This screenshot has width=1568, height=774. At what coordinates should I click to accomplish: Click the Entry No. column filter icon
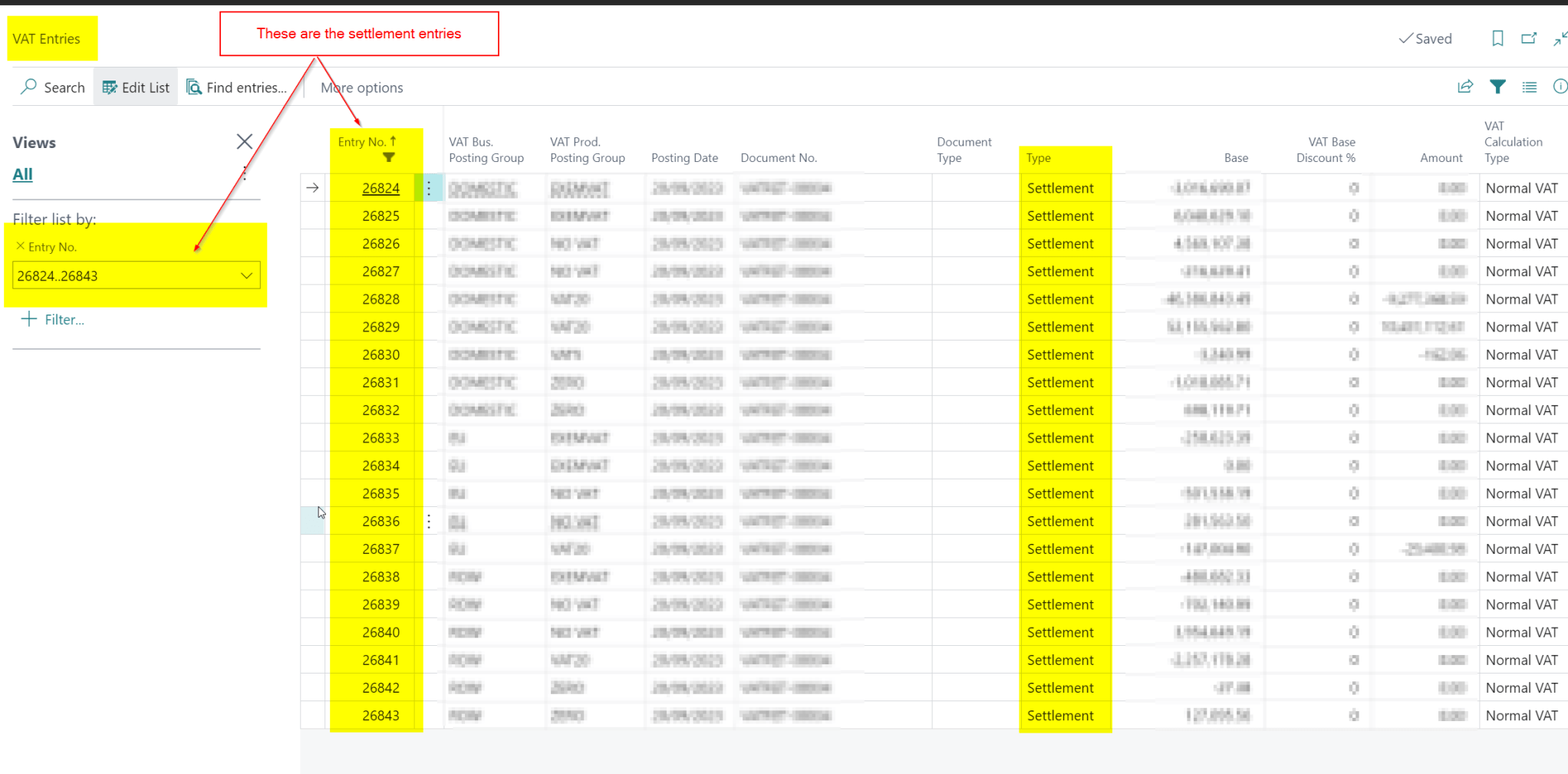click(x=389, y=156)
